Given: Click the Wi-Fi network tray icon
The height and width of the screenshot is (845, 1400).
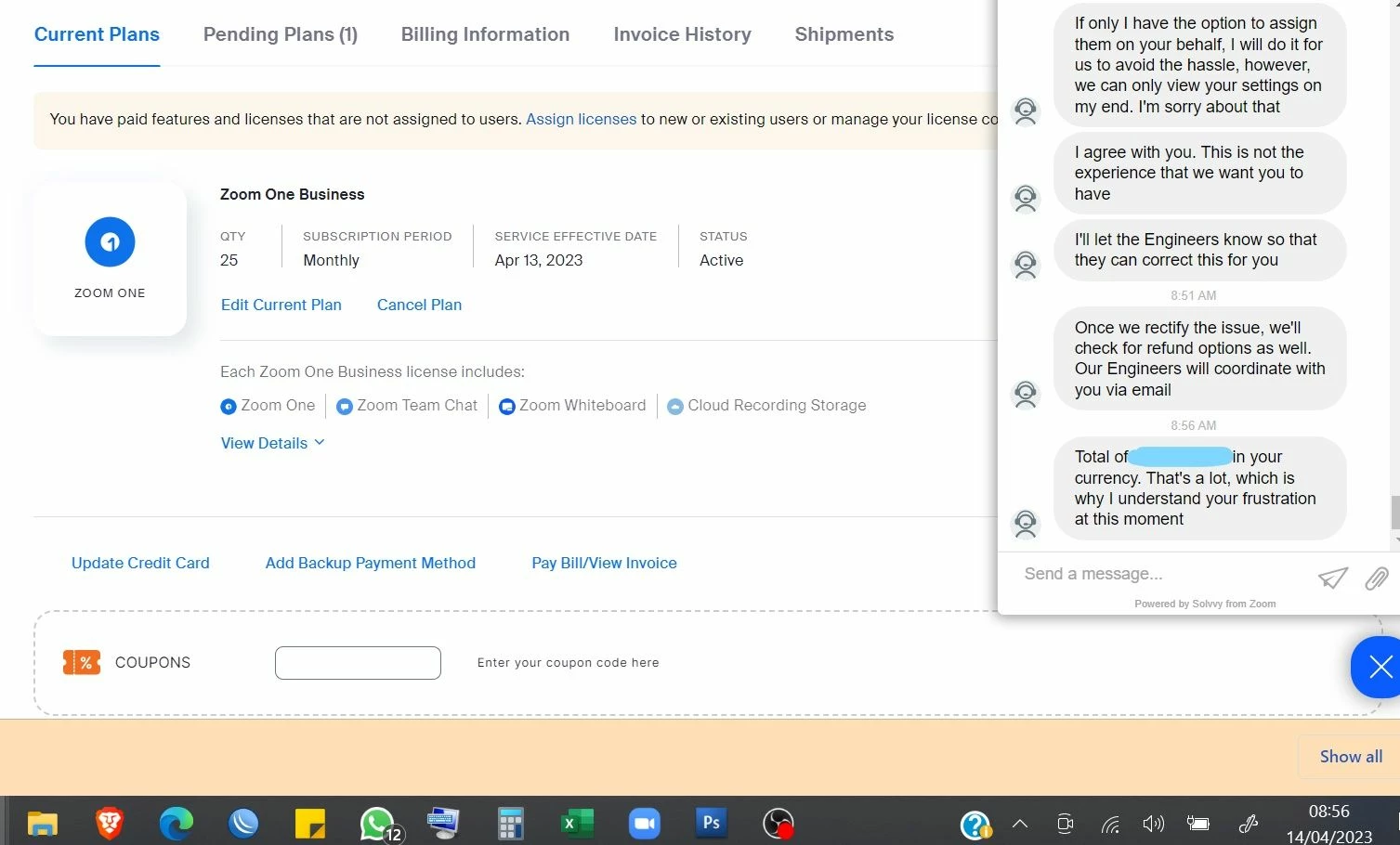Looking at the screenshot, I should pyautogui.click(x=1110, y=825).
